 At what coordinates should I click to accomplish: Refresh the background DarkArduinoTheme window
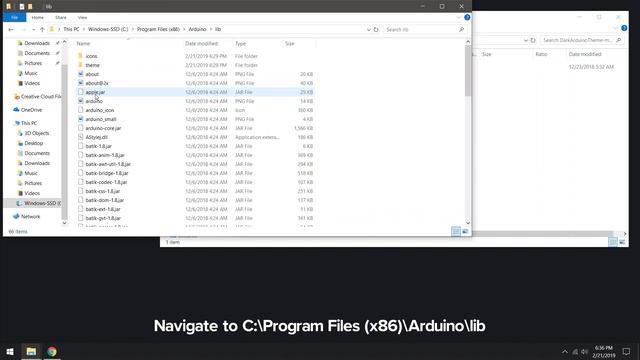pos(533,40)
